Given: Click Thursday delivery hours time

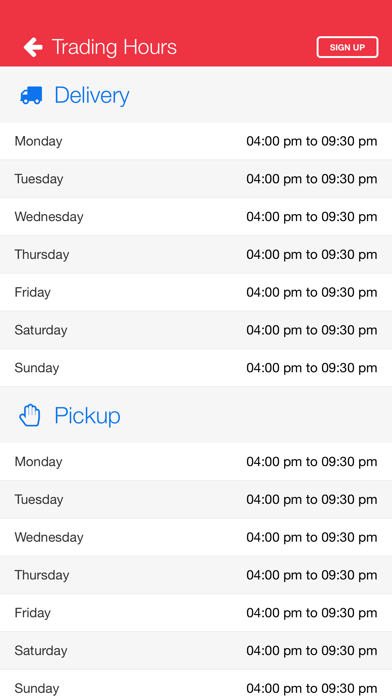Looking at the screenshot, I should [x=312, y=254].
